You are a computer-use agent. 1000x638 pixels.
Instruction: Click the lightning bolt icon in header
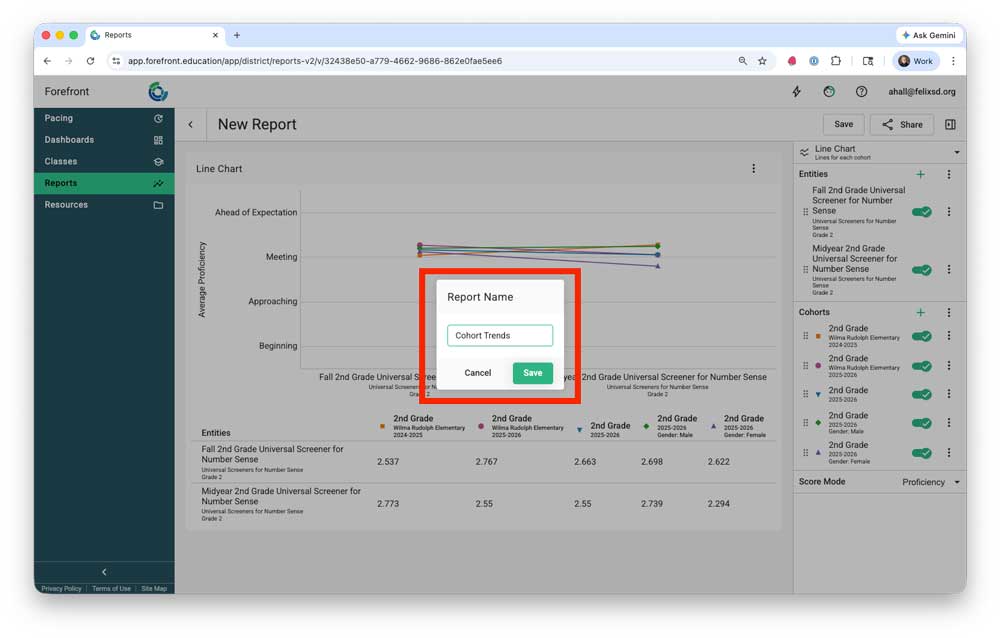(x=797, y=92)
